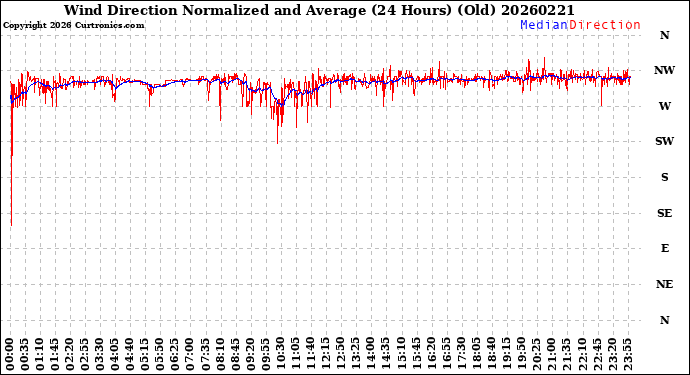Click the 05:50 time label

point(160,354)
